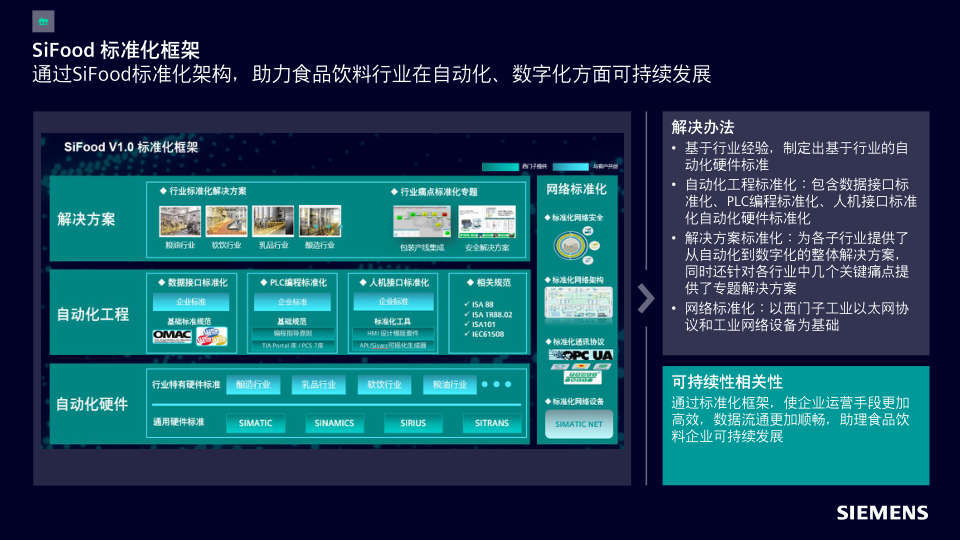960x540 pixels.
Task: Click the 数据接口标准化 heading
Action: (192, 282)
